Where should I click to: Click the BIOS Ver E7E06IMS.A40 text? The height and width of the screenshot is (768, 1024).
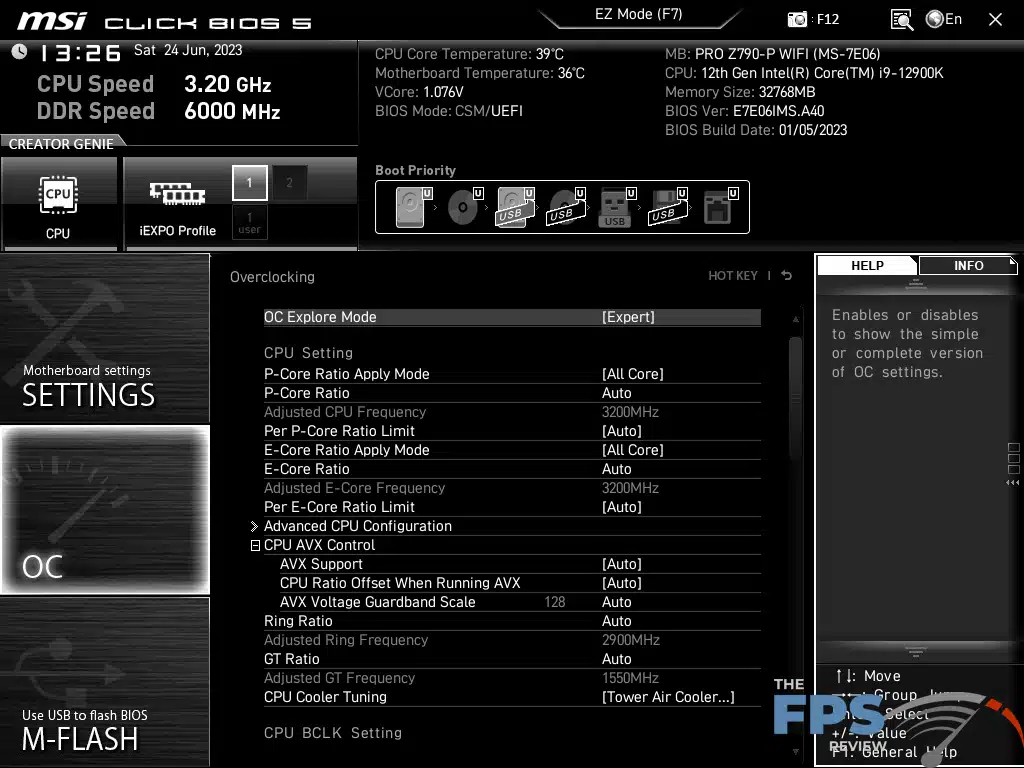click(x=744, y=111)
